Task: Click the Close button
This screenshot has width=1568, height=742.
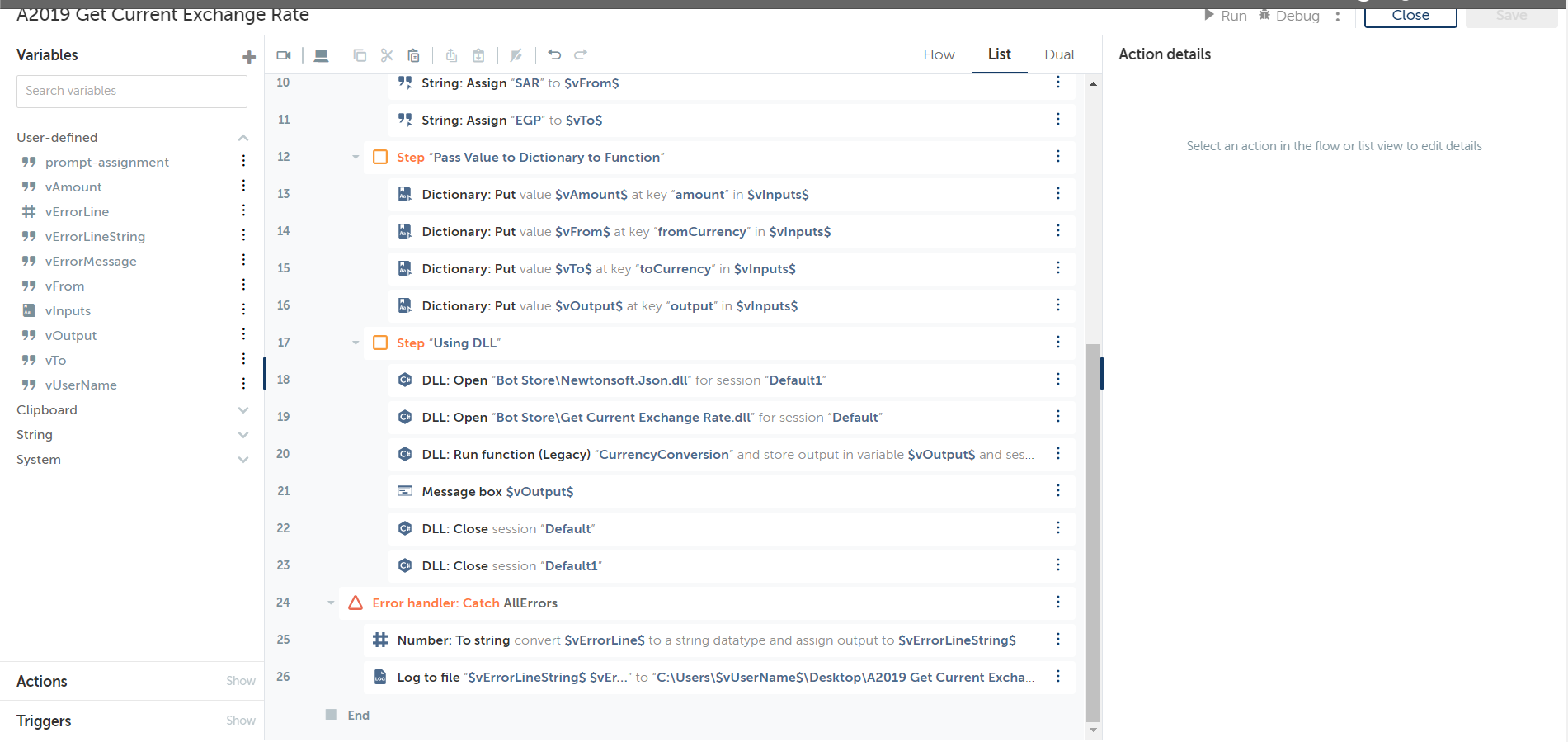Action: click(x=1410, y=16)
